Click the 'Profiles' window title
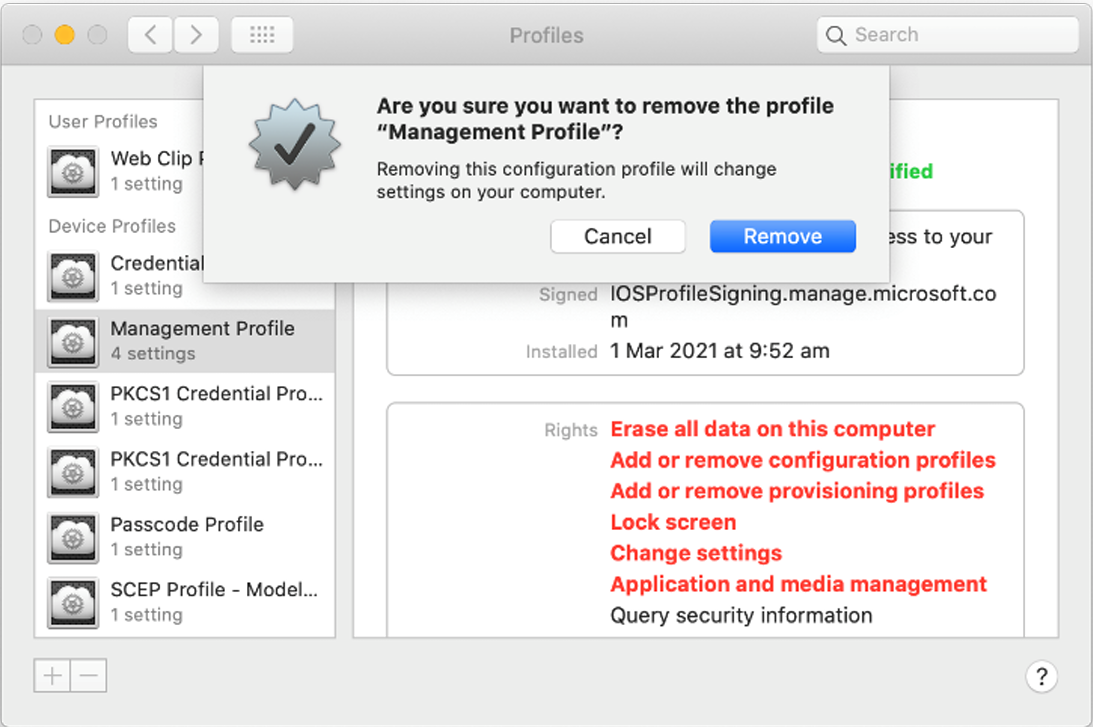 coord(546,36)
